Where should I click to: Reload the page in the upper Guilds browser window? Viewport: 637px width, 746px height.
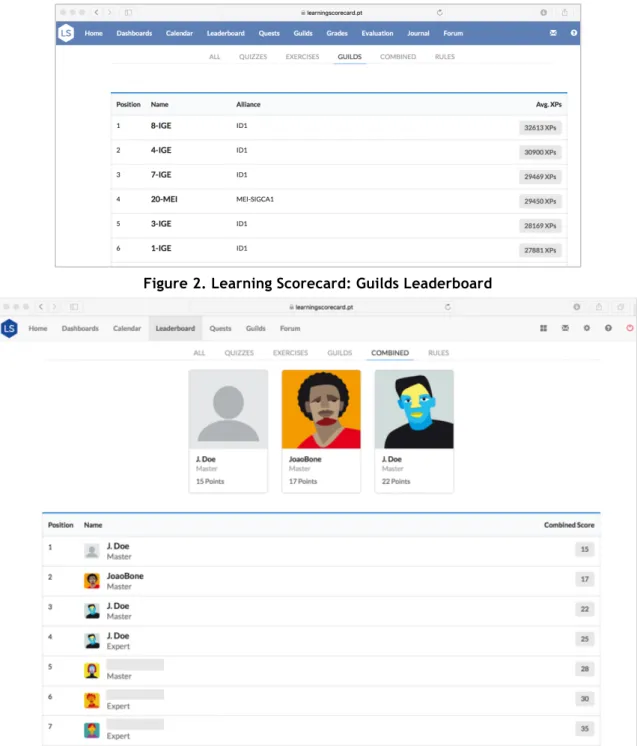click(440, 12)
